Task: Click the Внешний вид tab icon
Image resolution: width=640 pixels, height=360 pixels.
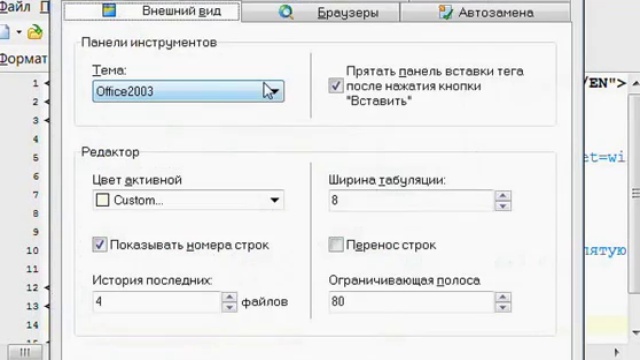Action: [109, 10]
